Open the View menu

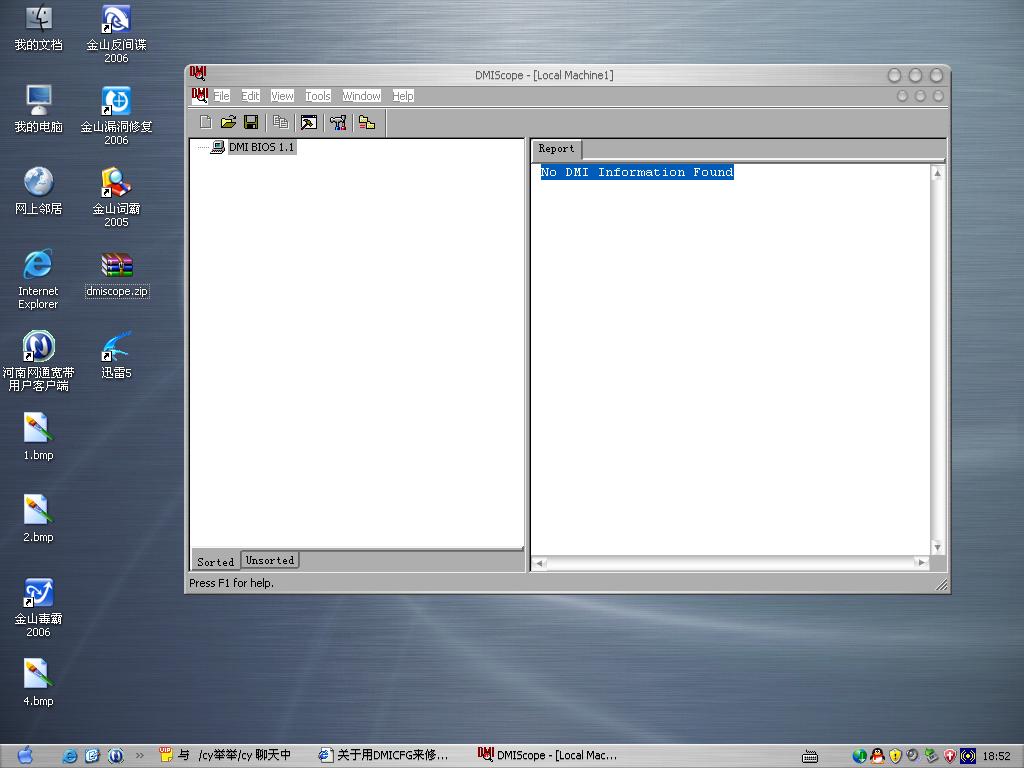(x=282, y=96)
